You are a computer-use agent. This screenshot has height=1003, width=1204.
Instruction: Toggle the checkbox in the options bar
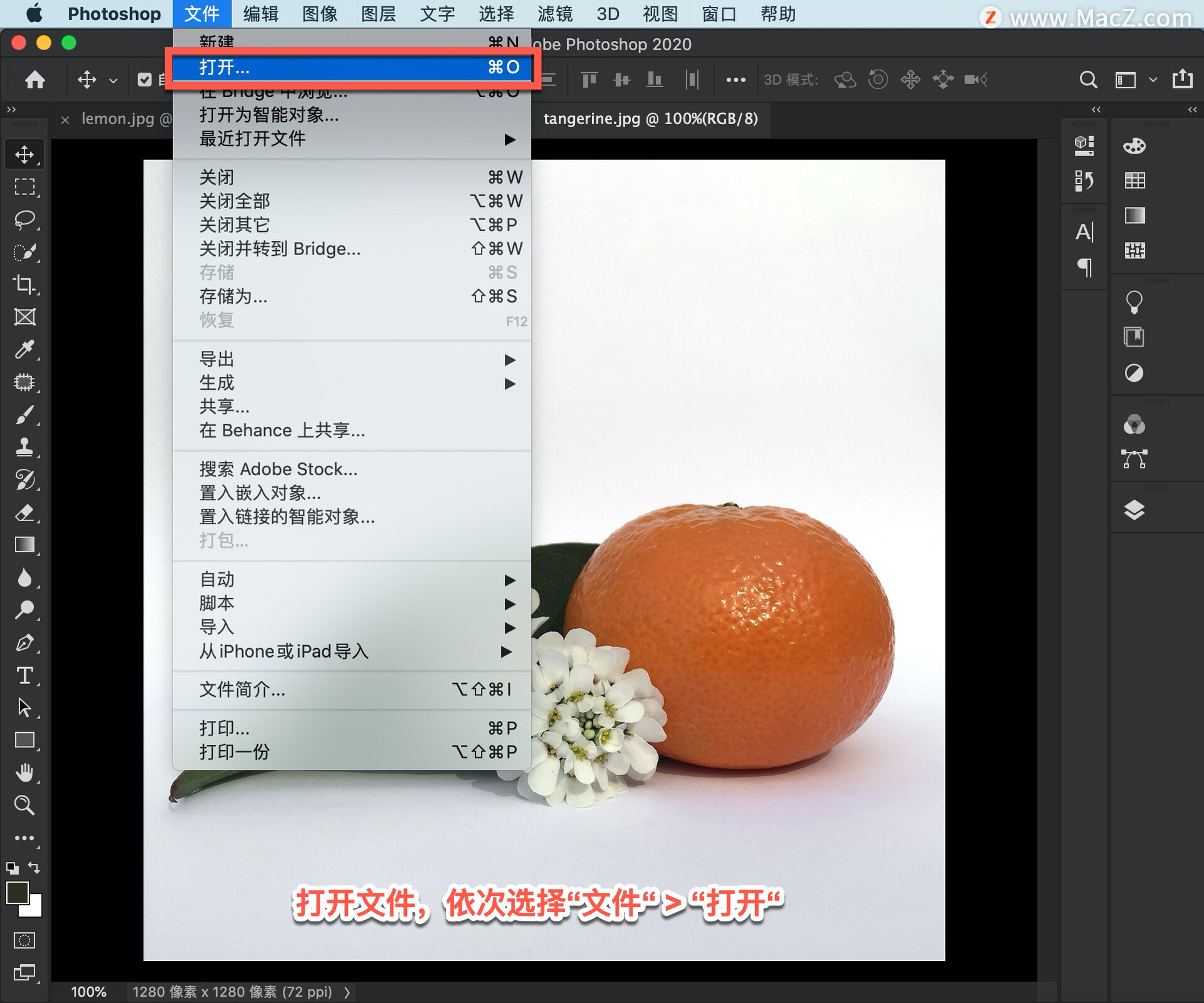(x=144, y=80)
